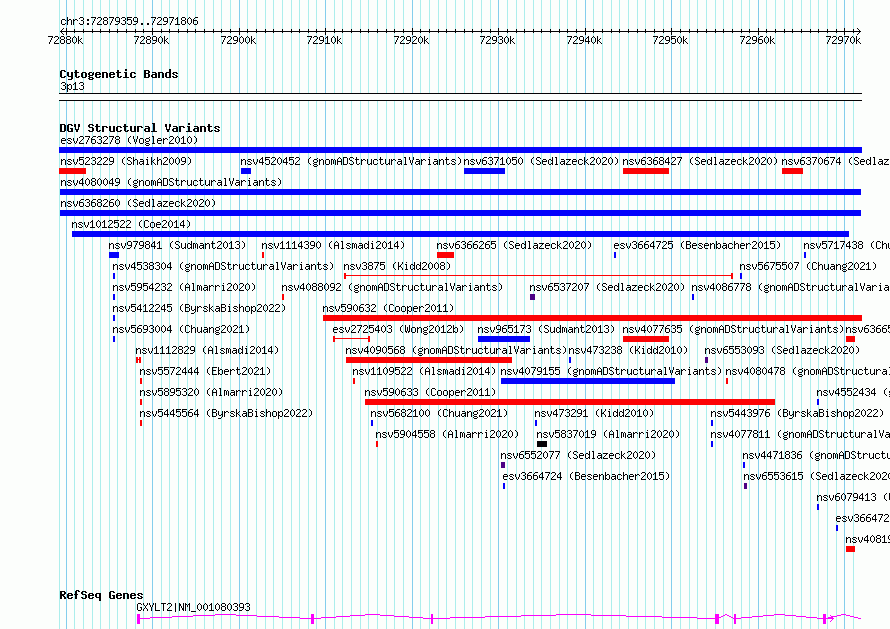Click the 3p13 band label
Screen dimensions: 890x629
pyautogui.click(x=72, y=86)
